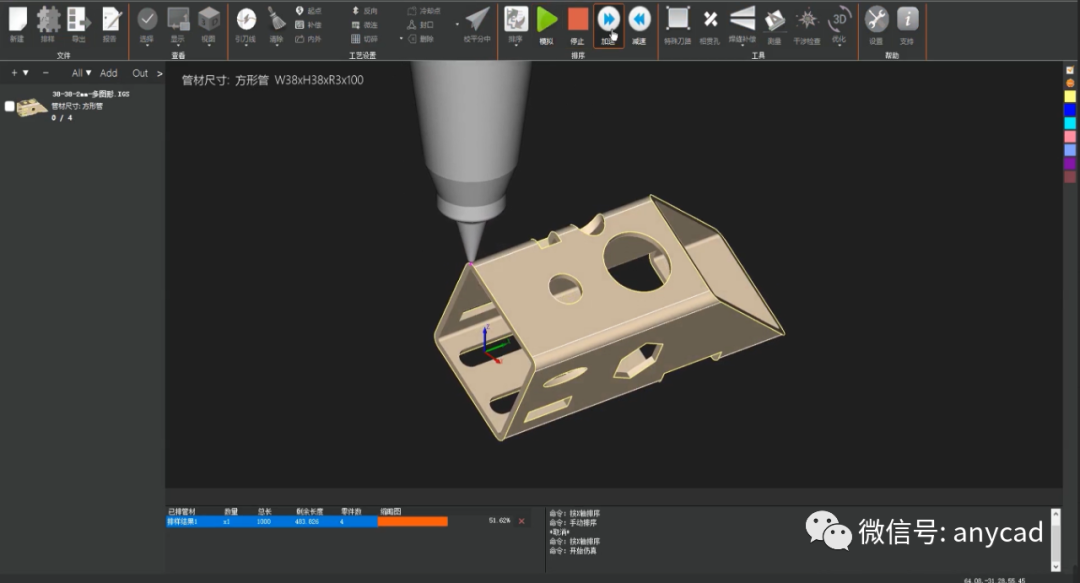This screenshot has width=1080, height=583.
Task: Tick the checkbox beside the IGS part
Action: (10, 107)
